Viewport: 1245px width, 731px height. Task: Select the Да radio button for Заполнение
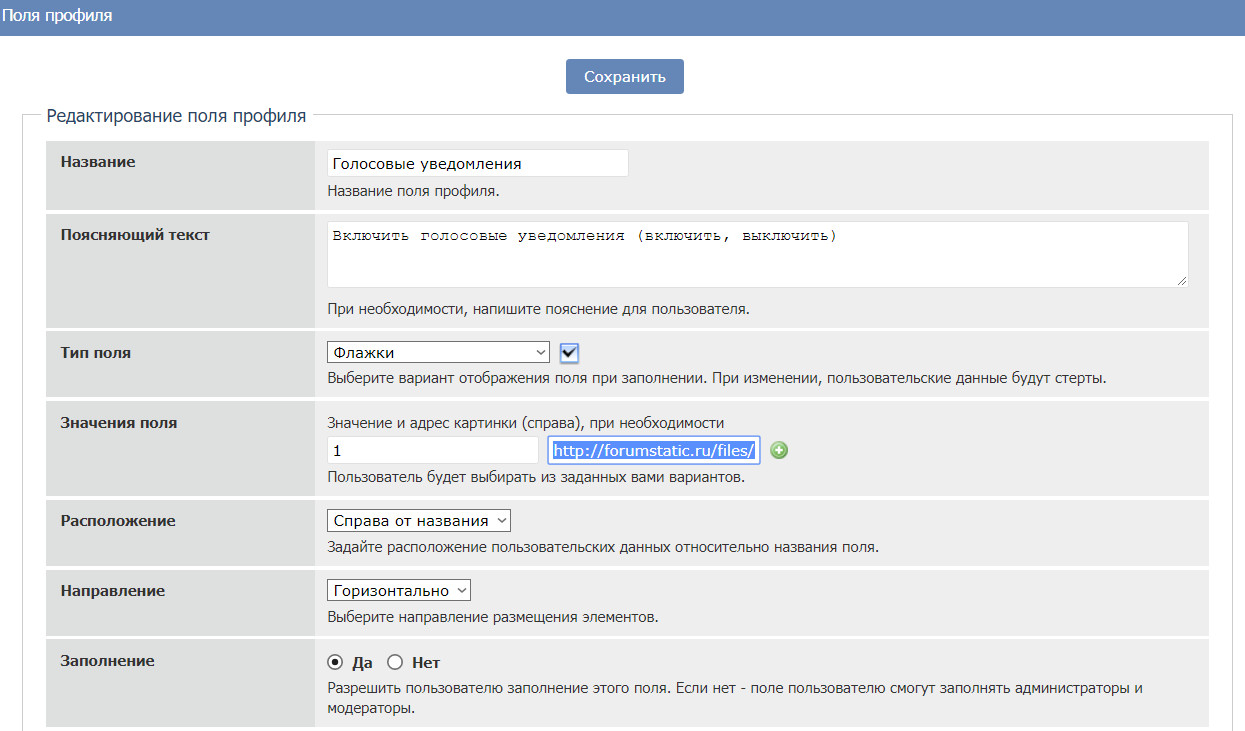[335, 662]
